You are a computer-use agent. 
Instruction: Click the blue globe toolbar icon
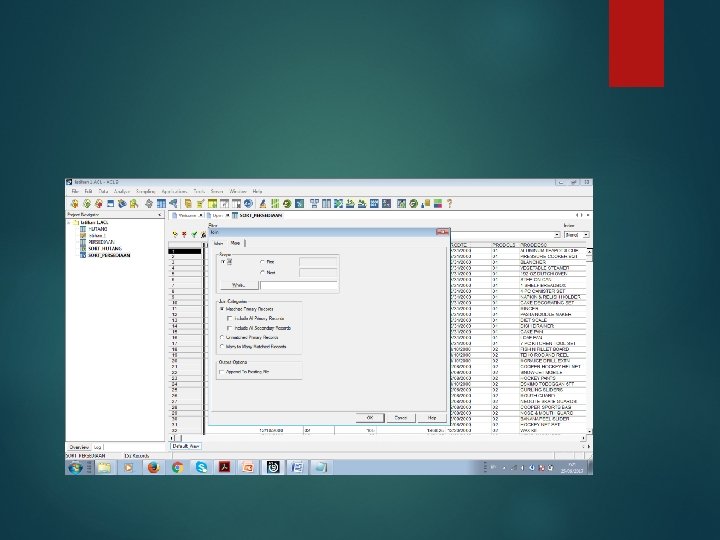point(248,203)
